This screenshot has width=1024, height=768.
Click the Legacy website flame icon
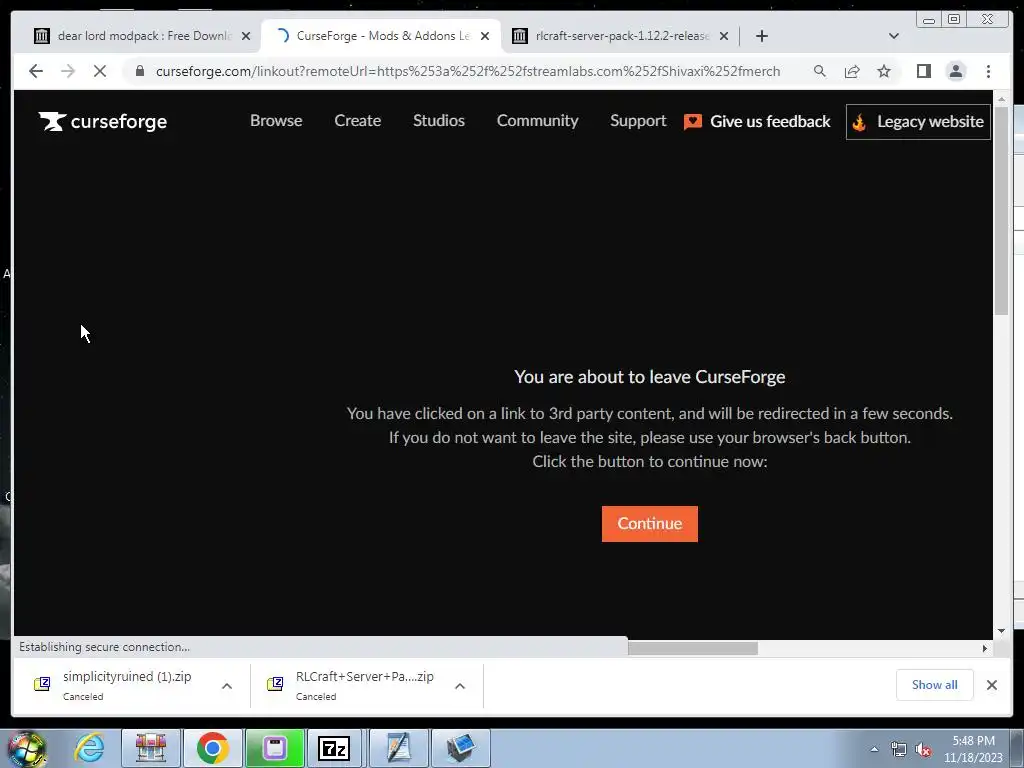[x=859, y=121]
